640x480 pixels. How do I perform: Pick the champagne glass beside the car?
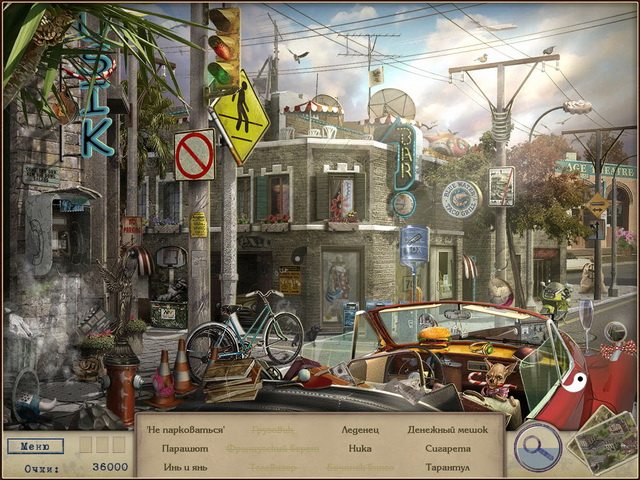click(586, 321)
